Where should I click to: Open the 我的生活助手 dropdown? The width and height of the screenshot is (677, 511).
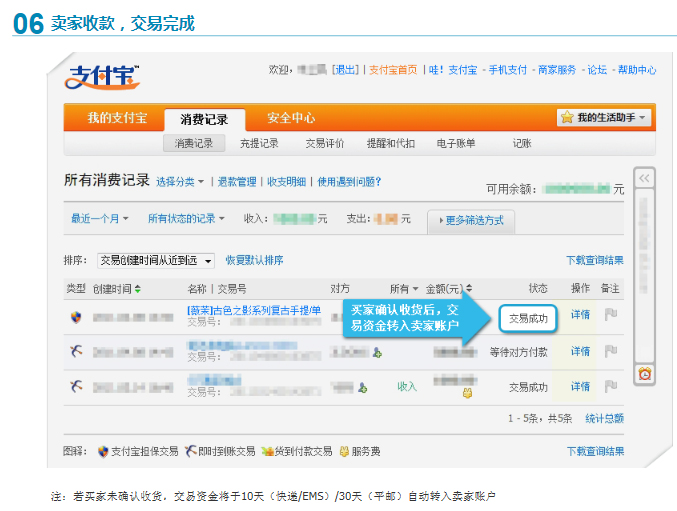point(605,118)
